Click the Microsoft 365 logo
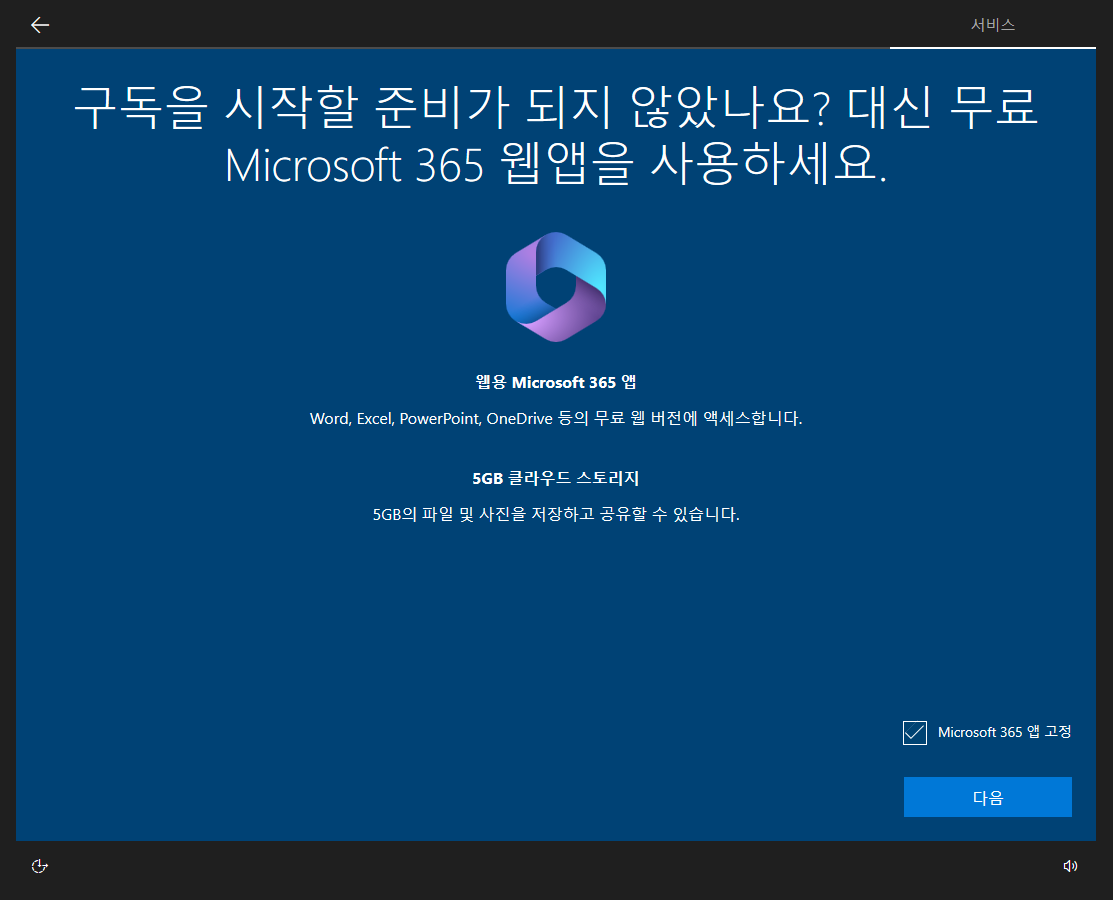This screenshot has height=900, width=1113. pos(556,287)
